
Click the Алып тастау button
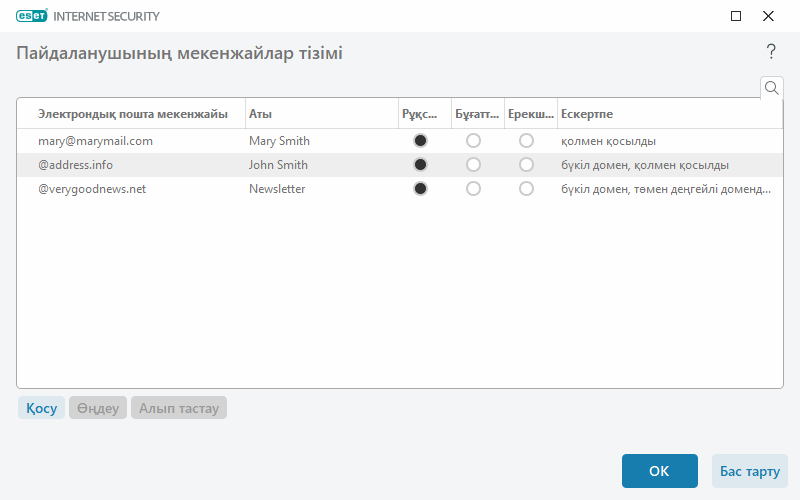pyautogui.click(x=179, y=408)
